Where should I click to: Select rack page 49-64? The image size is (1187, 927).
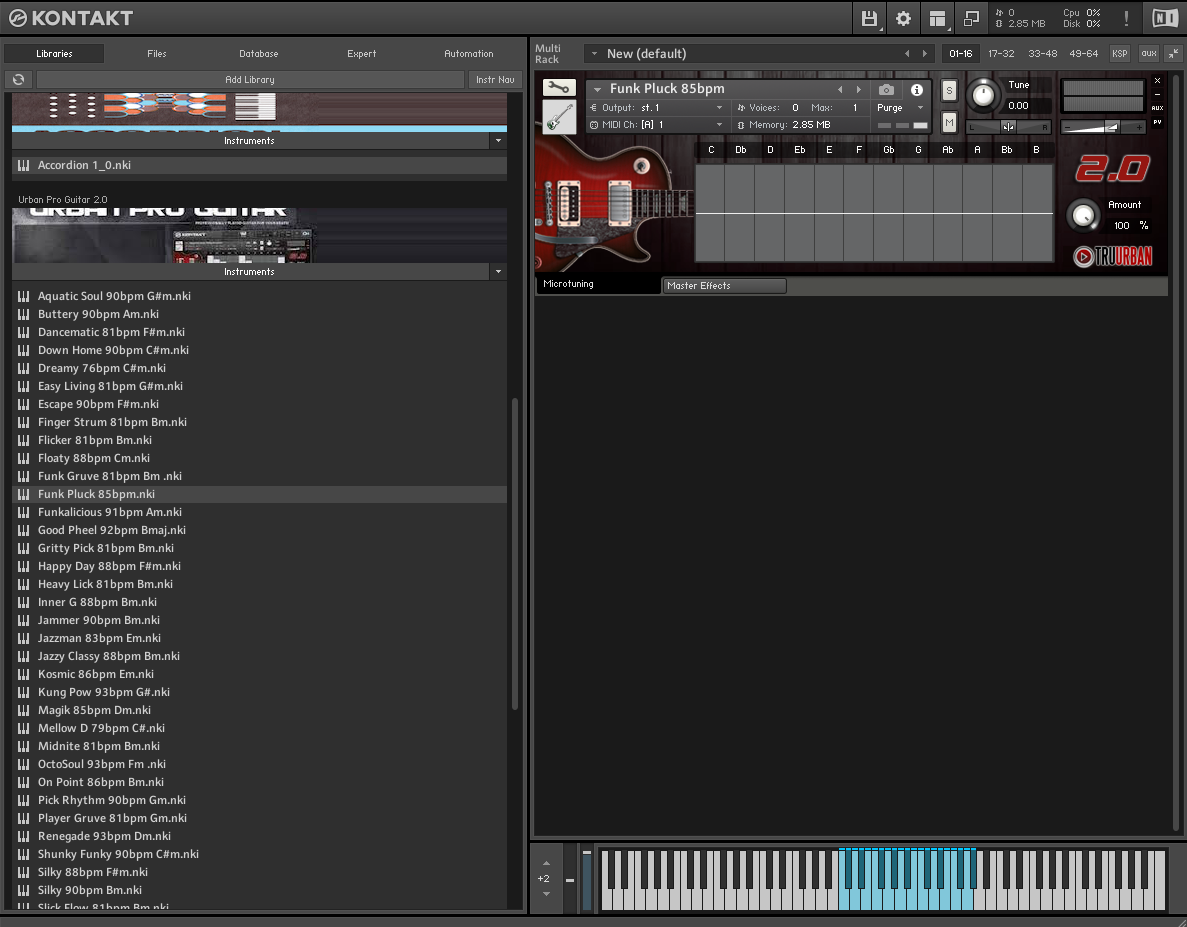pos(1083,54)
